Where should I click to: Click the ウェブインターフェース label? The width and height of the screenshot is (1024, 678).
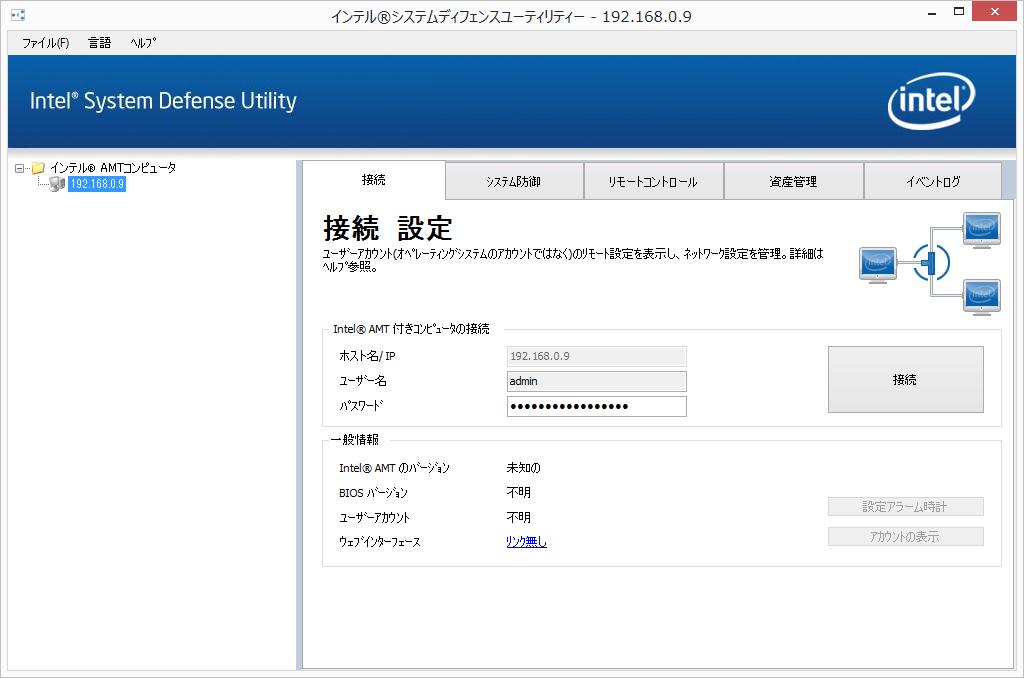pos(379,541)
